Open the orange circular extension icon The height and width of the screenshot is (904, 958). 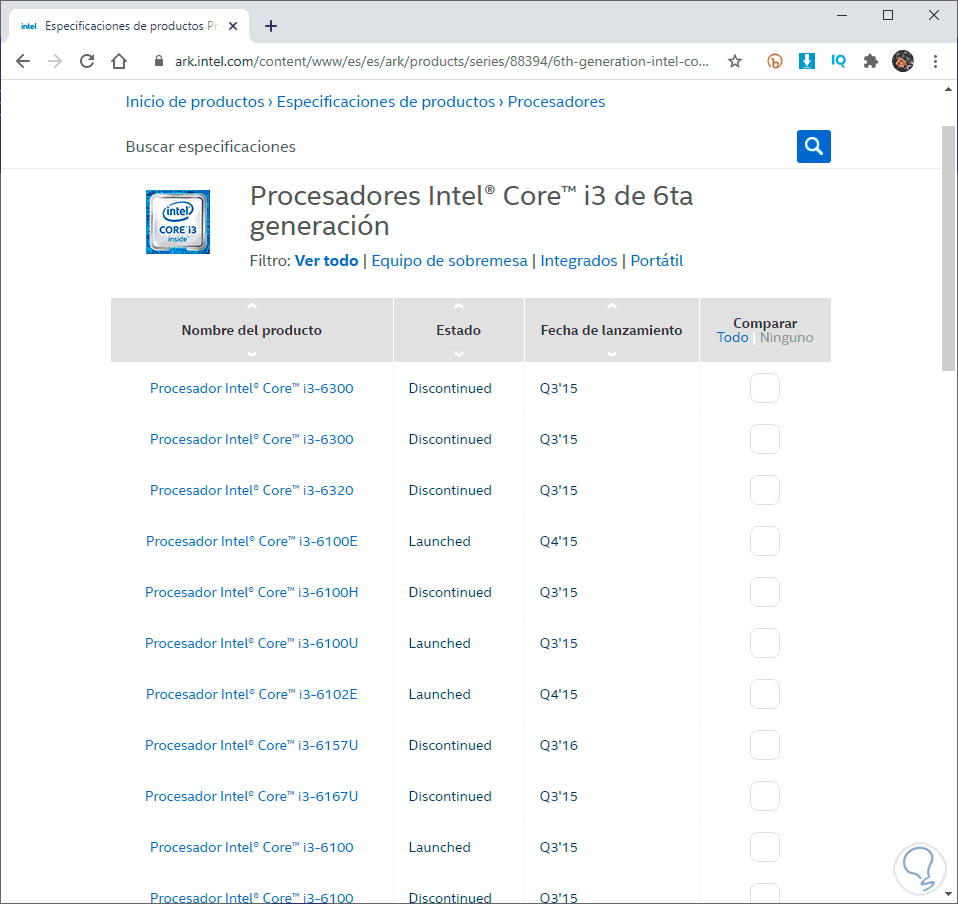click(775, 61)
